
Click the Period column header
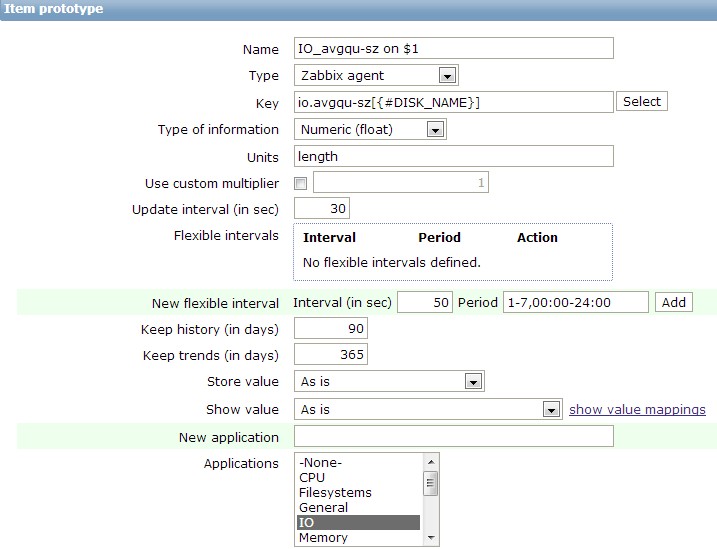click(439, 237)
